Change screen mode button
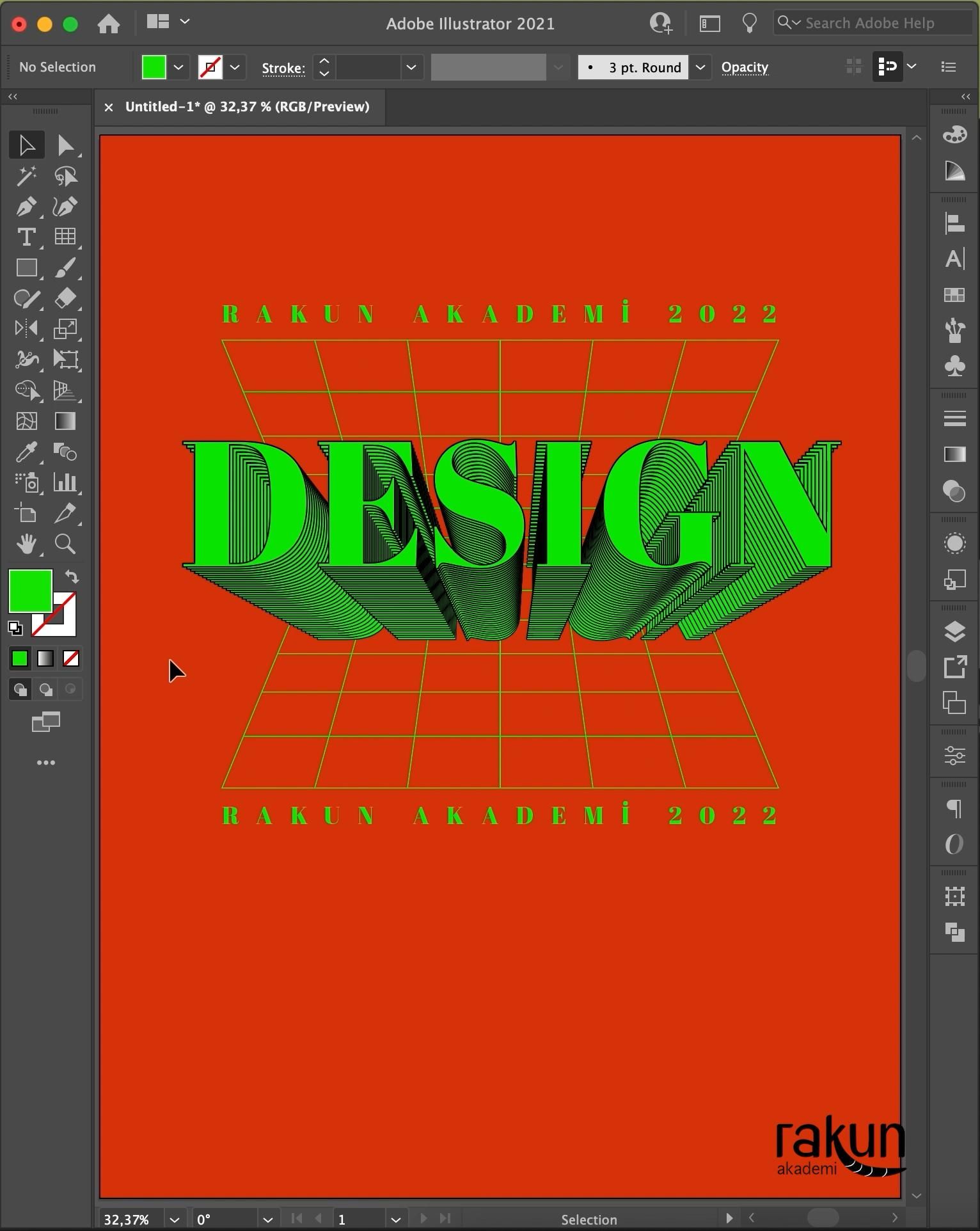The width and height of the screenshot is (980, 1231). pyautogui.click(x=45, y=722)
